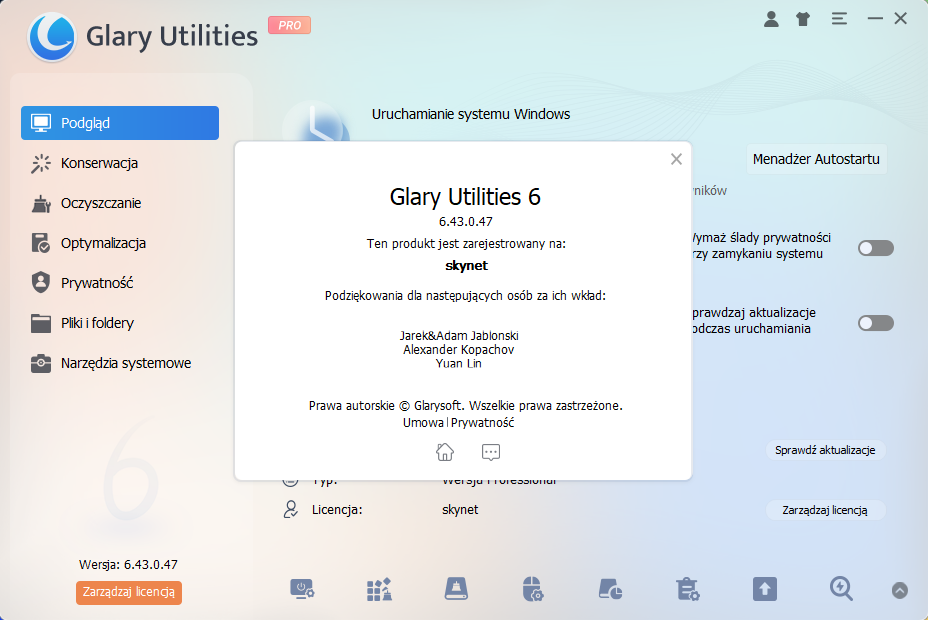Click the orange Zarządzaj licencją button

coord(128,592)
